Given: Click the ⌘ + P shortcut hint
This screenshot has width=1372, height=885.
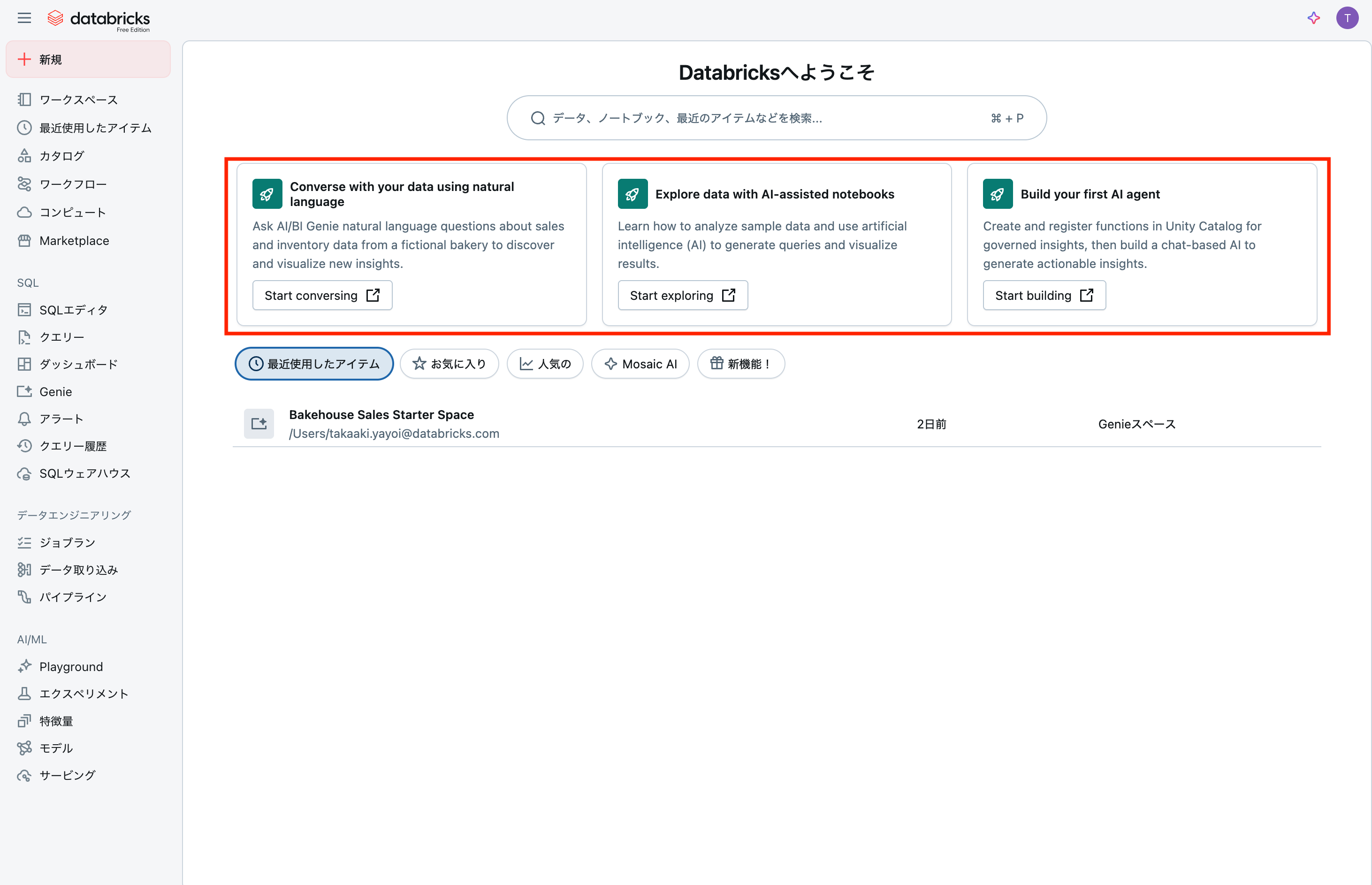Looking at the screenshot, I should (1007, 118).
